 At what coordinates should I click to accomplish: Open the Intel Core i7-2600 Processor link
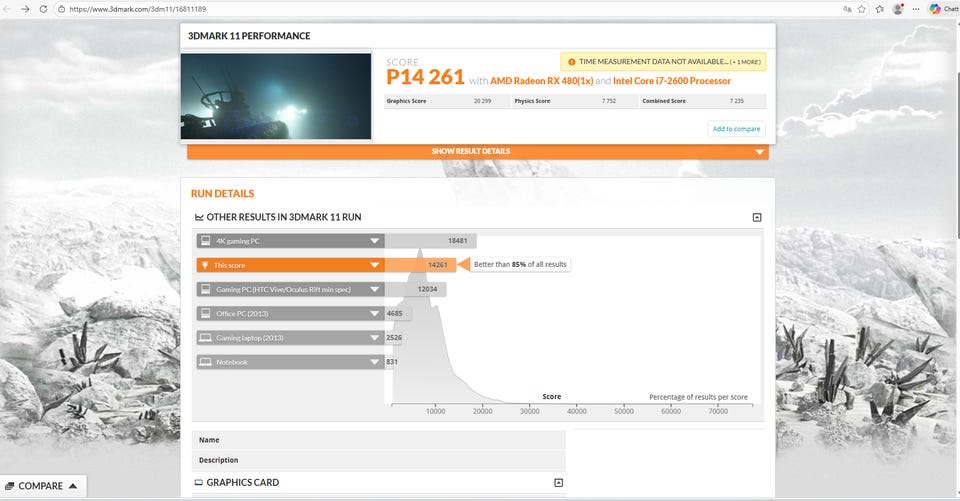coord(671,81)
